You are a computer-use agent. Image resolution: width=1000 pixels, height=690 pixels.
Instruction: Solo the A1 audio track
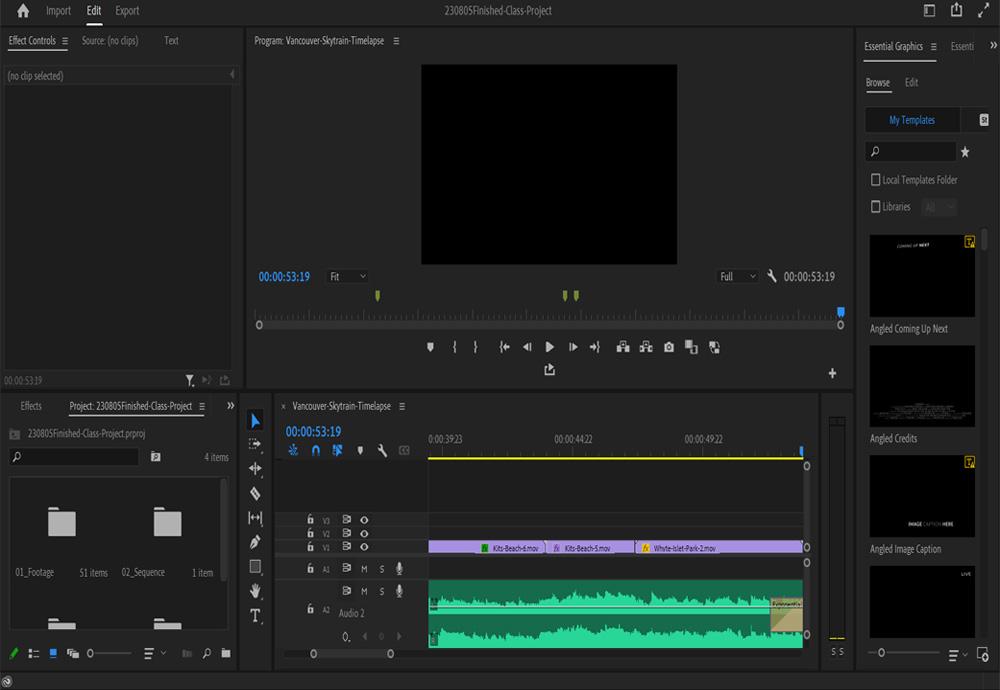[x=382, y=568]
